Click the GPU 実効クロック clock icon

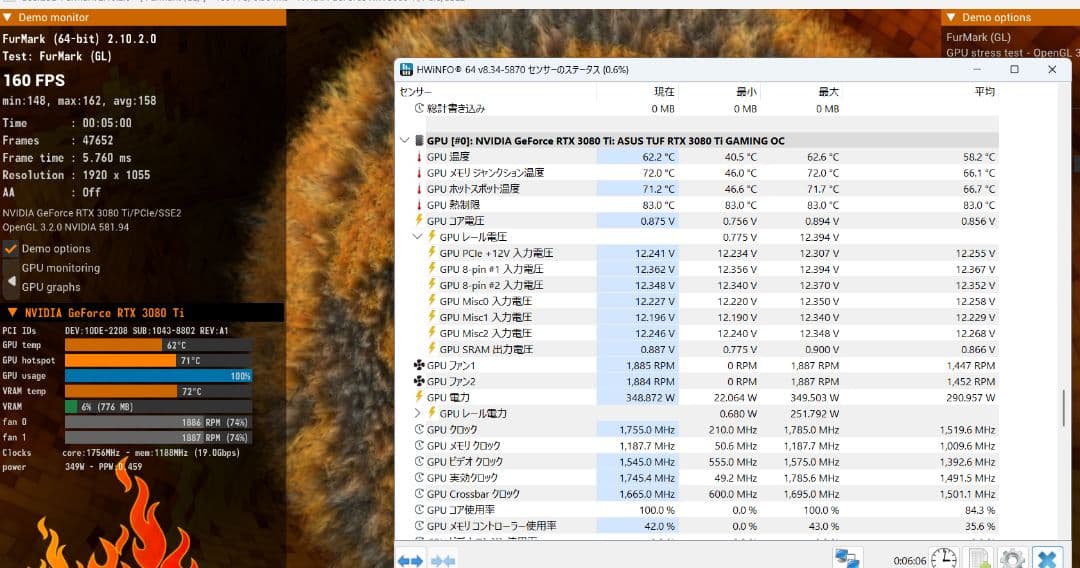[x=419, y=477]
